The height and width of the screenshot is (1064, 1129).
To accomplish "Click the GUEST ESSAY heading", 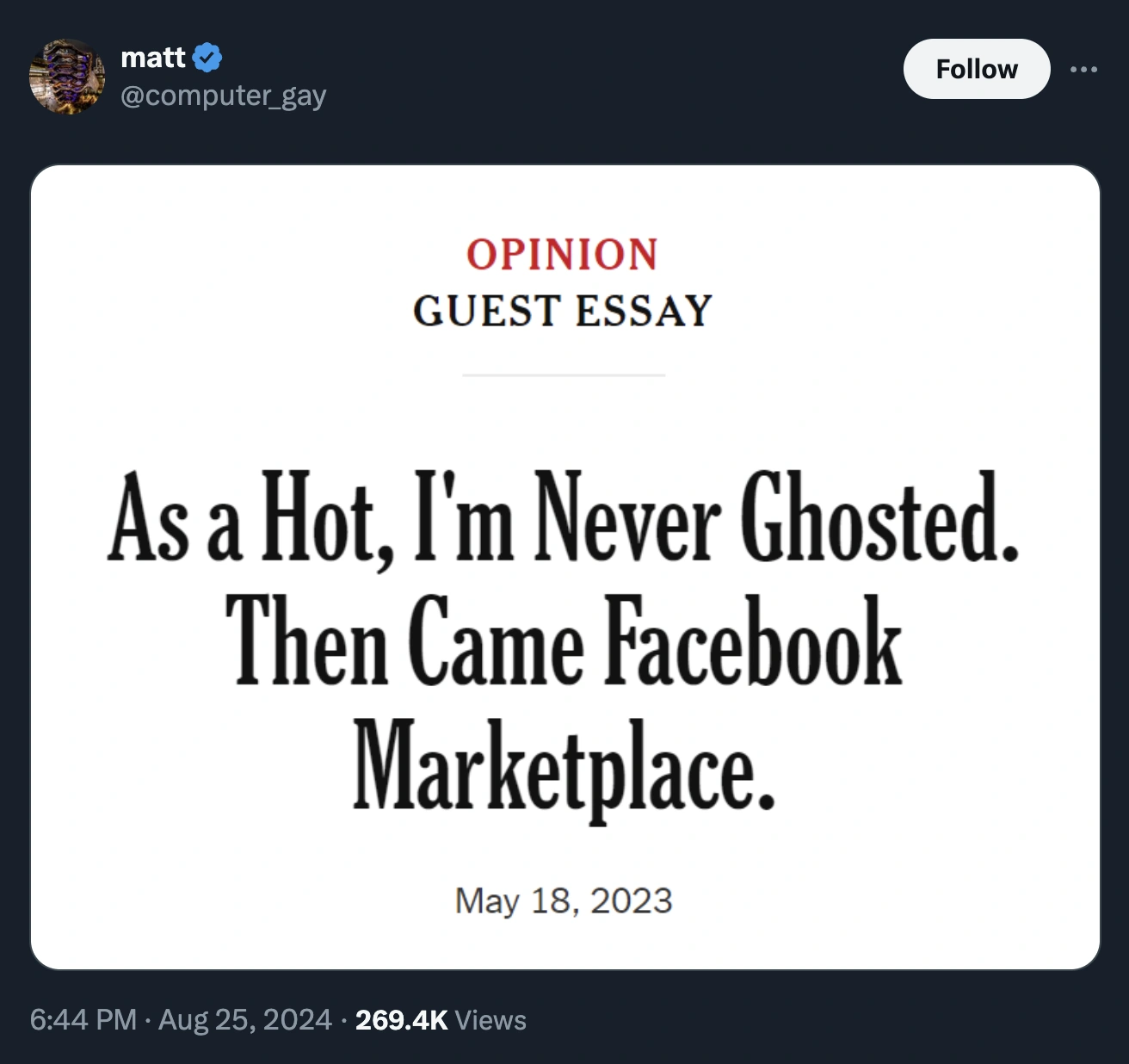I will tap(563, 311).
